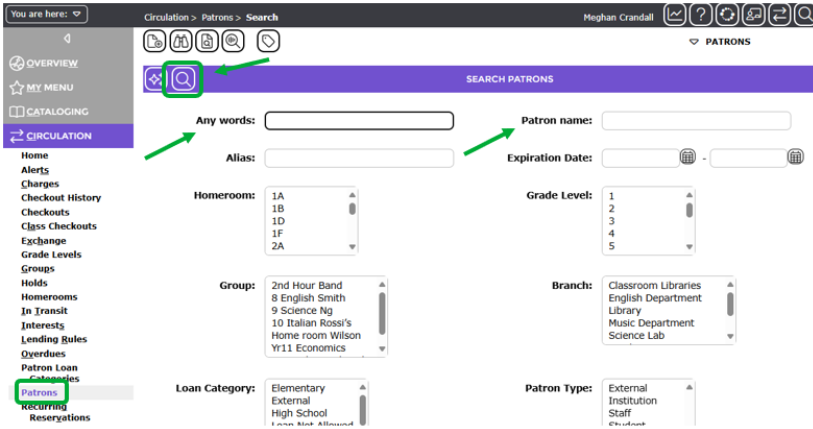Open calendar for Expiration Date start

click(688, 157)
